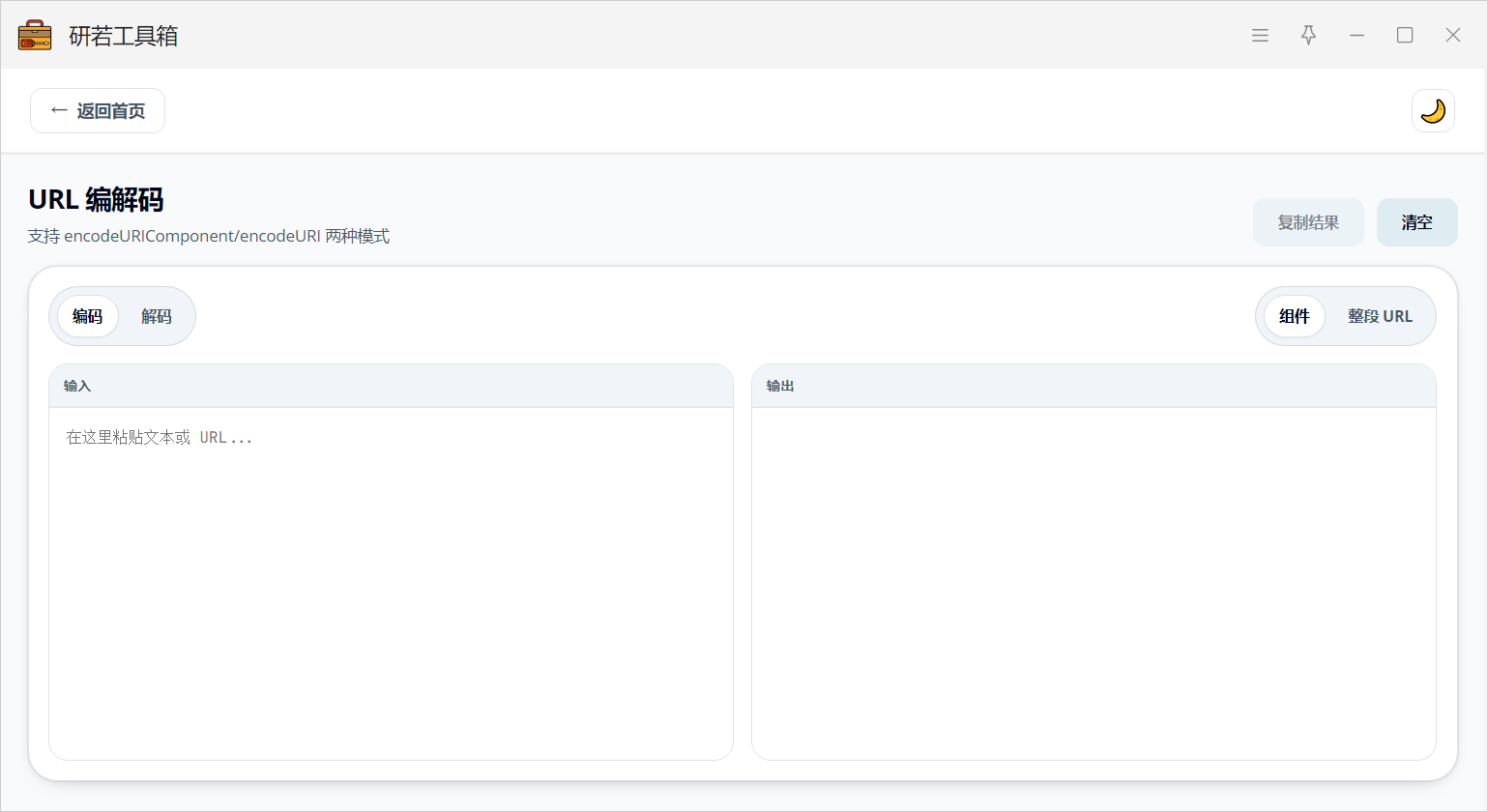Image resolution: width=1487 pixels, height=812 pixels.
Task: Close the 研若工具箱 window
Action: click(x=1452, y=36)
